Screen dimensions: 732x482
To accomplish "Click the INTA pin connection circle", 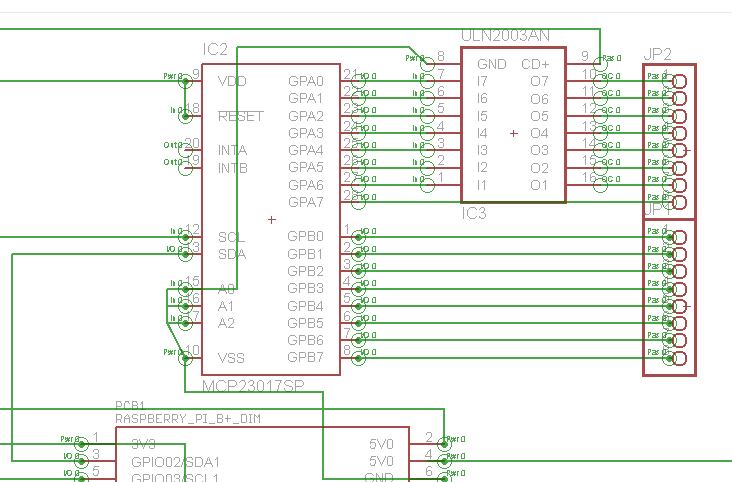I will pos(185,150).
